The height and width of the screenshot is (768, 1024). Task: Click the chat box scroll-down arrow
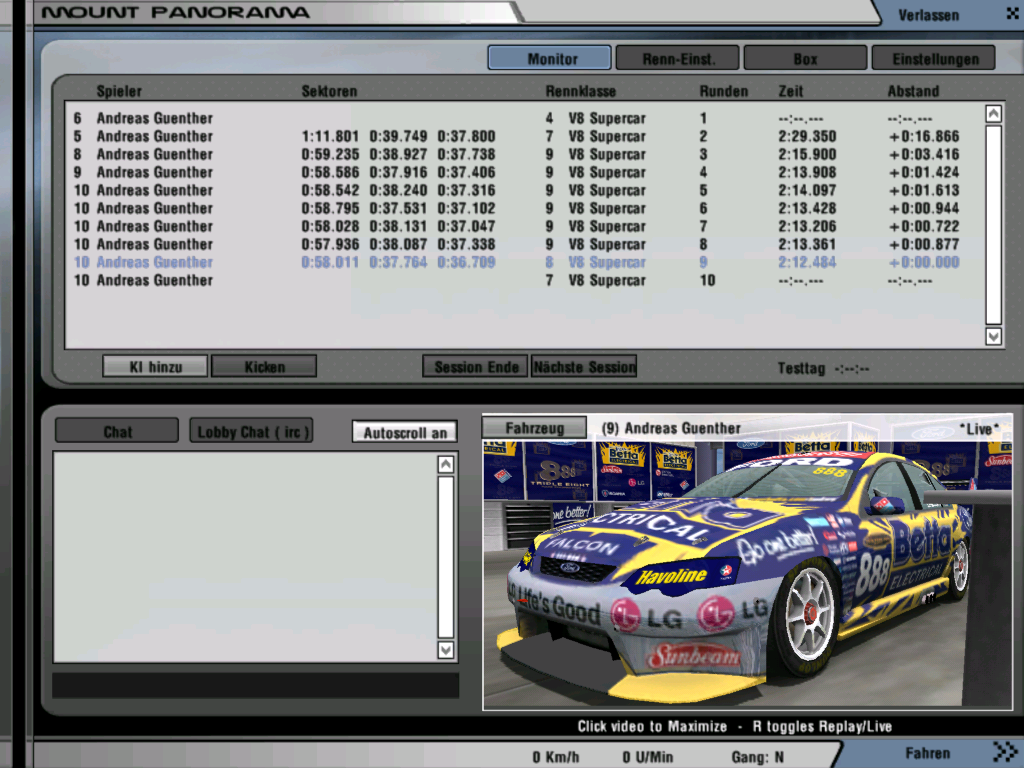(x=446, y=650)
